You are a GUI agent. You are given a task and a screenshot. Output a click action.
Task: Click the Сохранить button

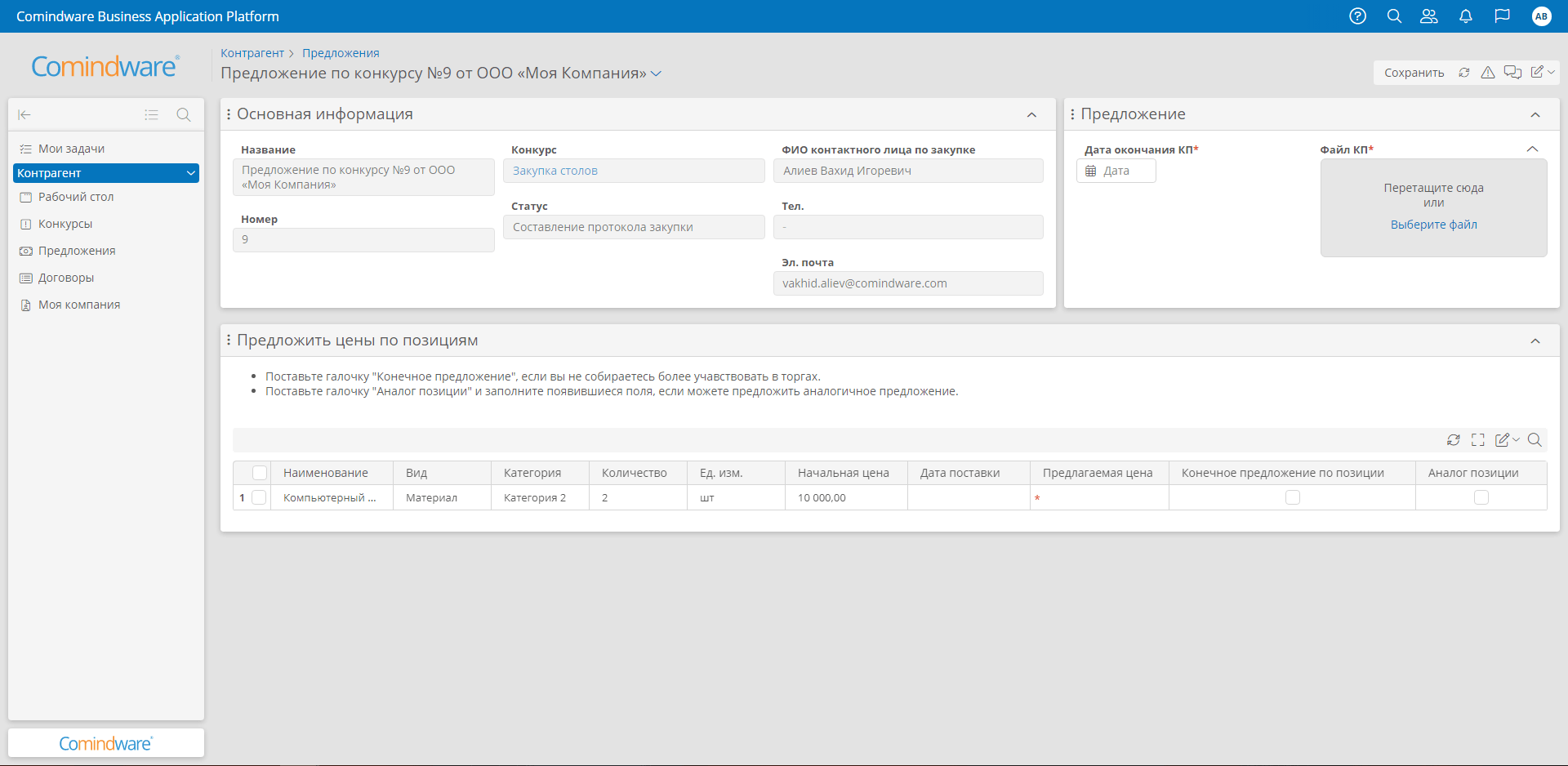click(x=1414, y=73)
